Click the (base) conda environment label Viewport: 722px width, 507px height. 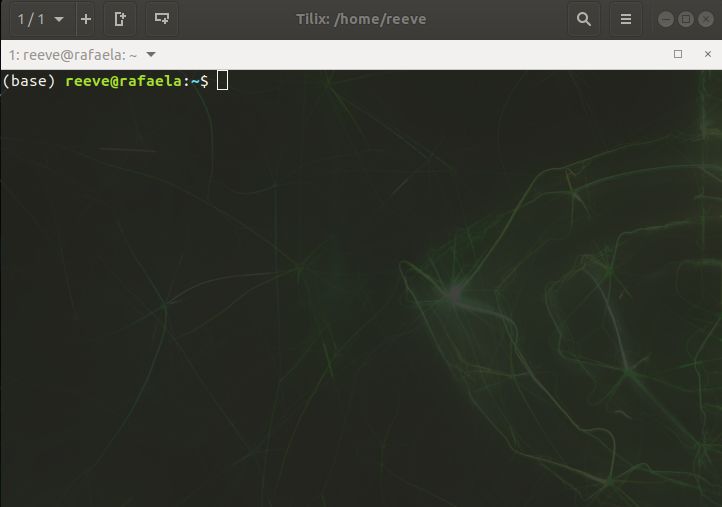click(30, 81)
